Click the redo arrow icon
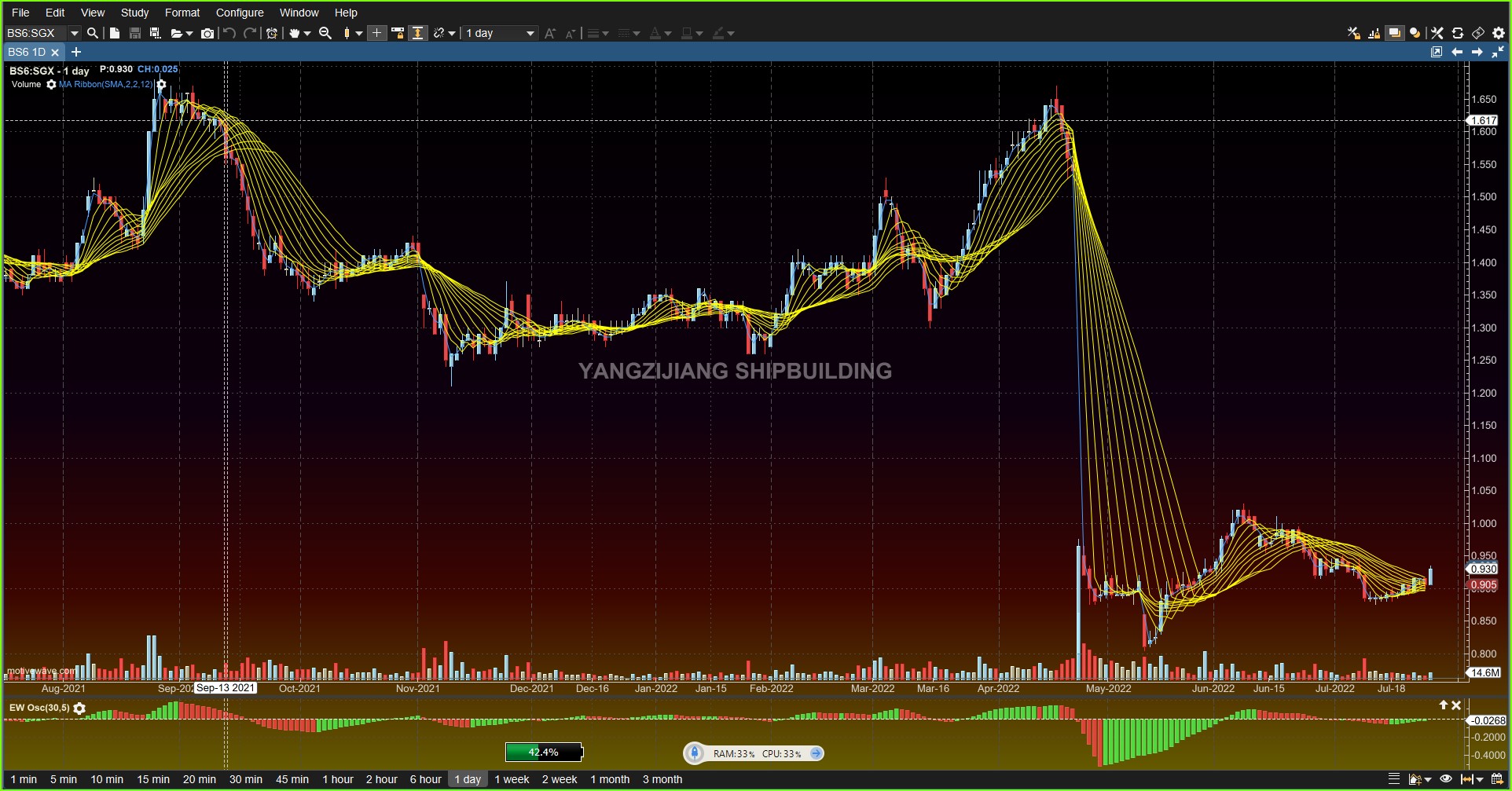Screen dimensions: 1512x791 click(x=250, y=33)
